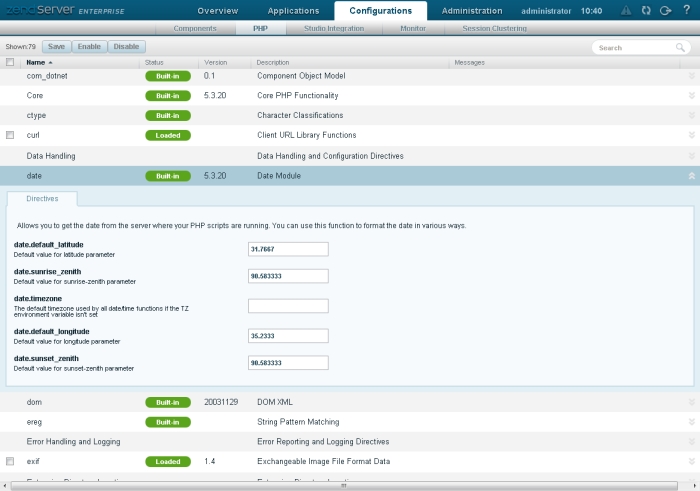Click the date.timezone input field

tap(288, 306)
